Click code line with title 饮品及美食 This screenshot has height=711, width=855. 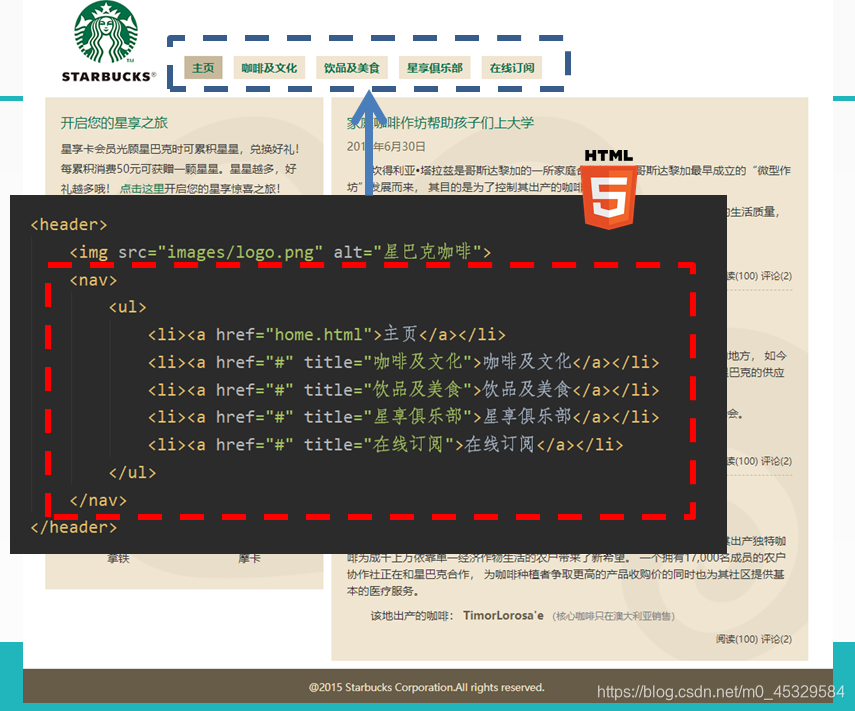[404, 389]
